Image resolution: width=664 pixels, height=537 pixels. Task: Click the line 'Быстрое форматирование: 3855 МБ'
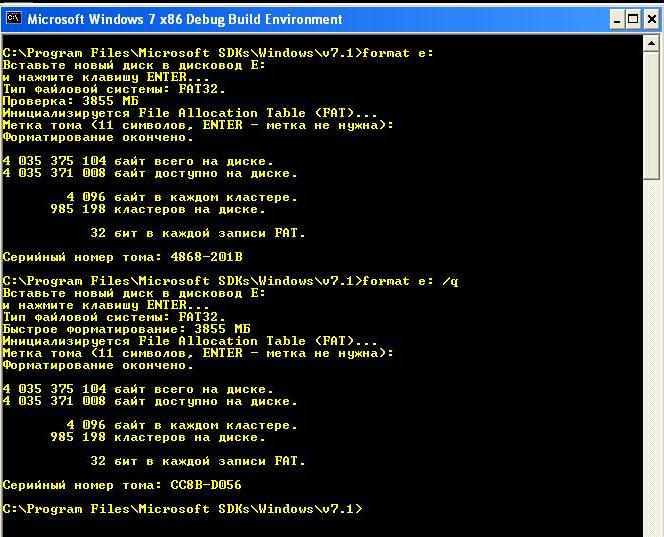tap(127, 329)
